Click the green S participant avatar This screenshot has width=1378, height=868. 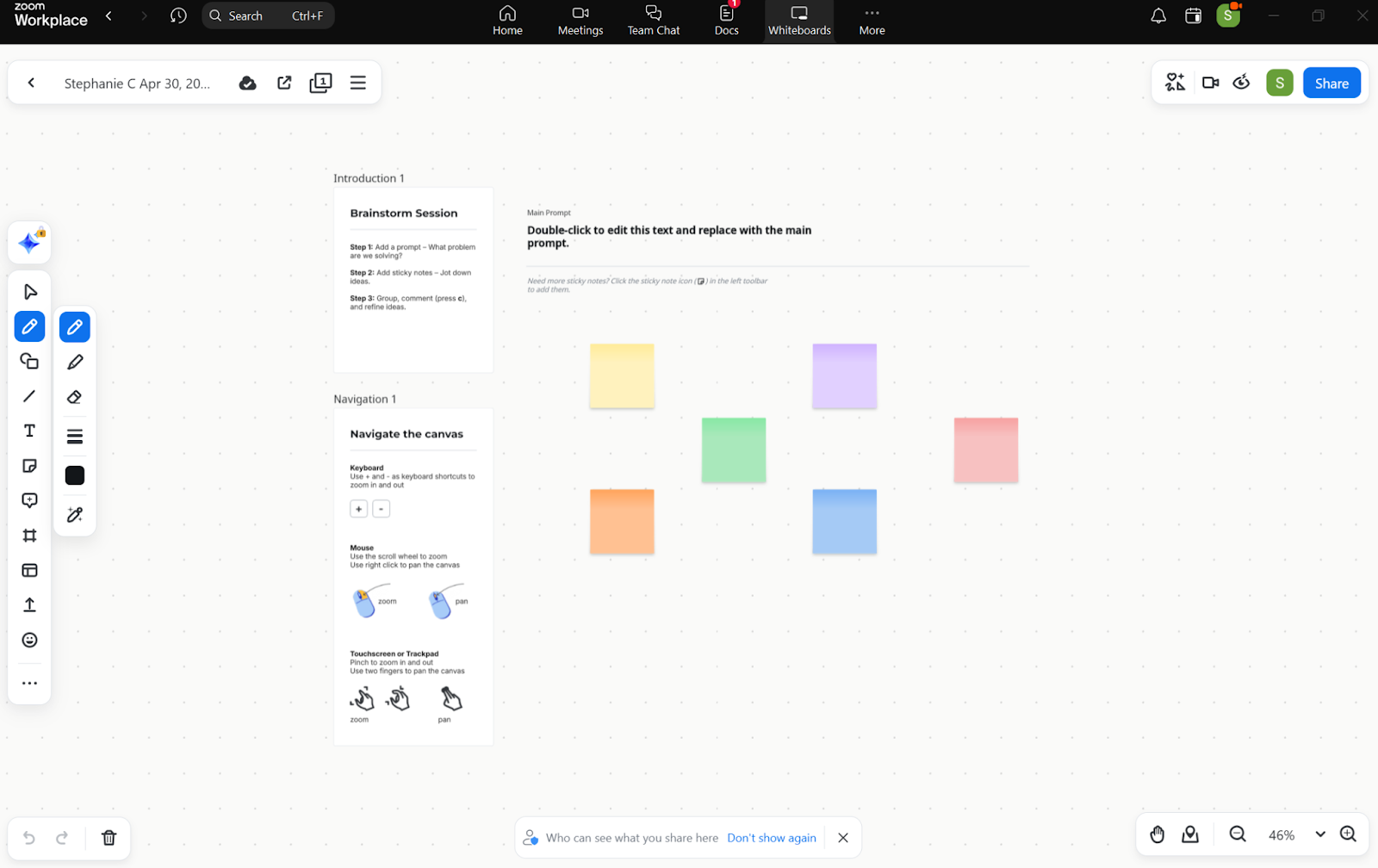pos(1280,83)
